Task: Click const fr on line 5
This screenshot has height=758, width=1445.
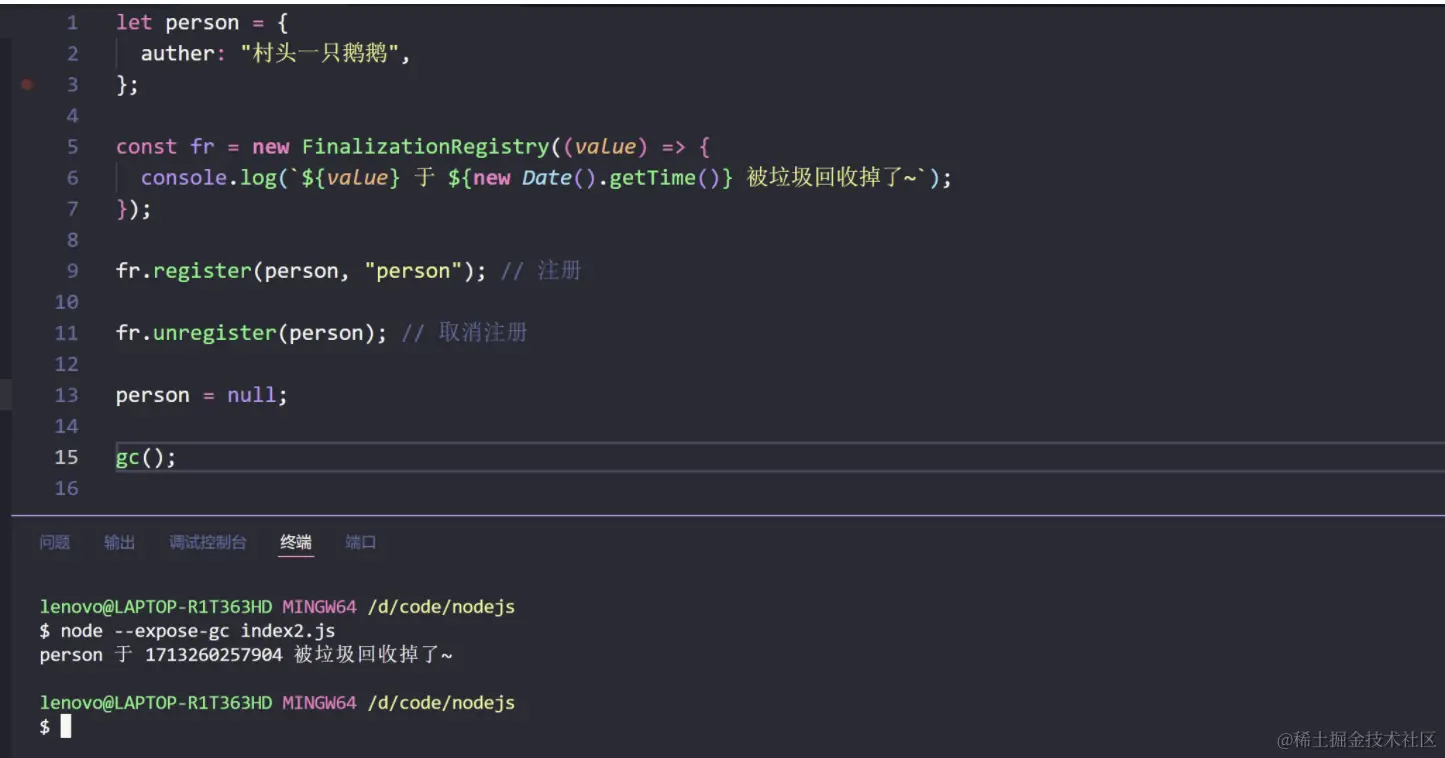Action: (165, 147)
